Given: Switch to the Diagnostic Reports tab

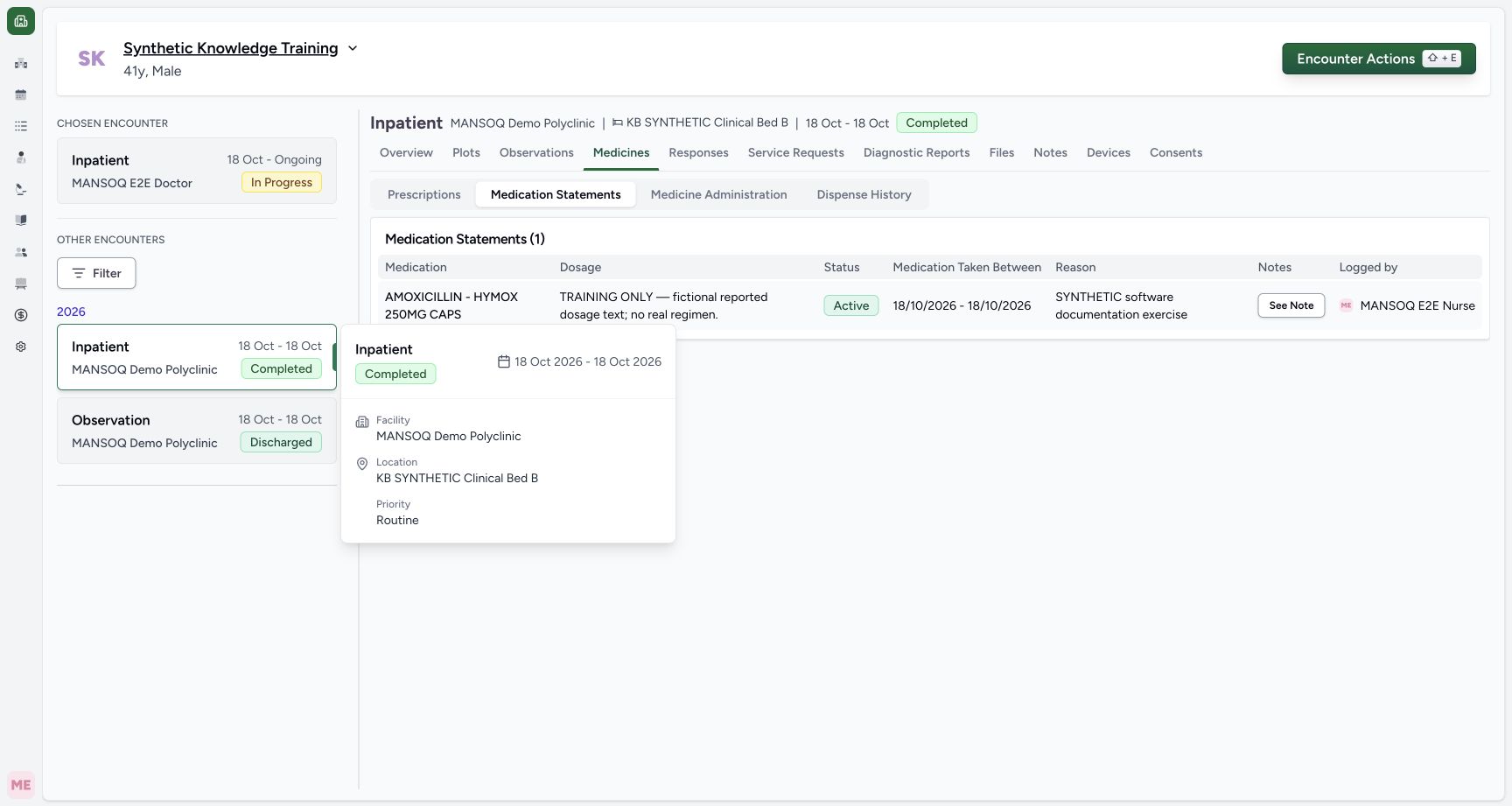Looking at the screenshot, I should [917, 152].
